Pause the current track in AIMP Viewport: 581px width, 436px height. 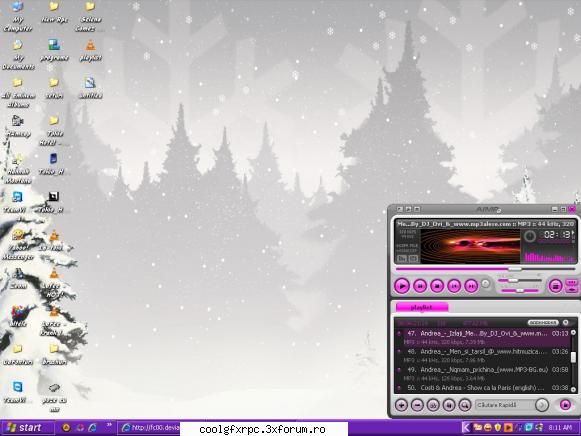pos(420,286)
